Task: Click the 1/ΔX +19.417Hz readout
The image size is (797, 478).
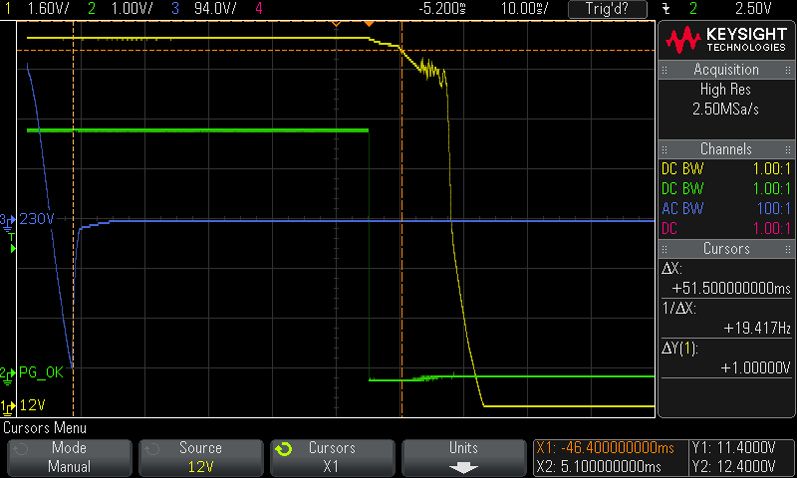Action: (726, 318)
